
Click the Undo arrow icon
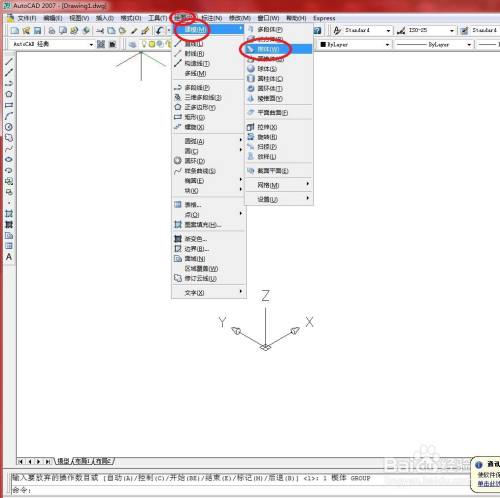159,31
